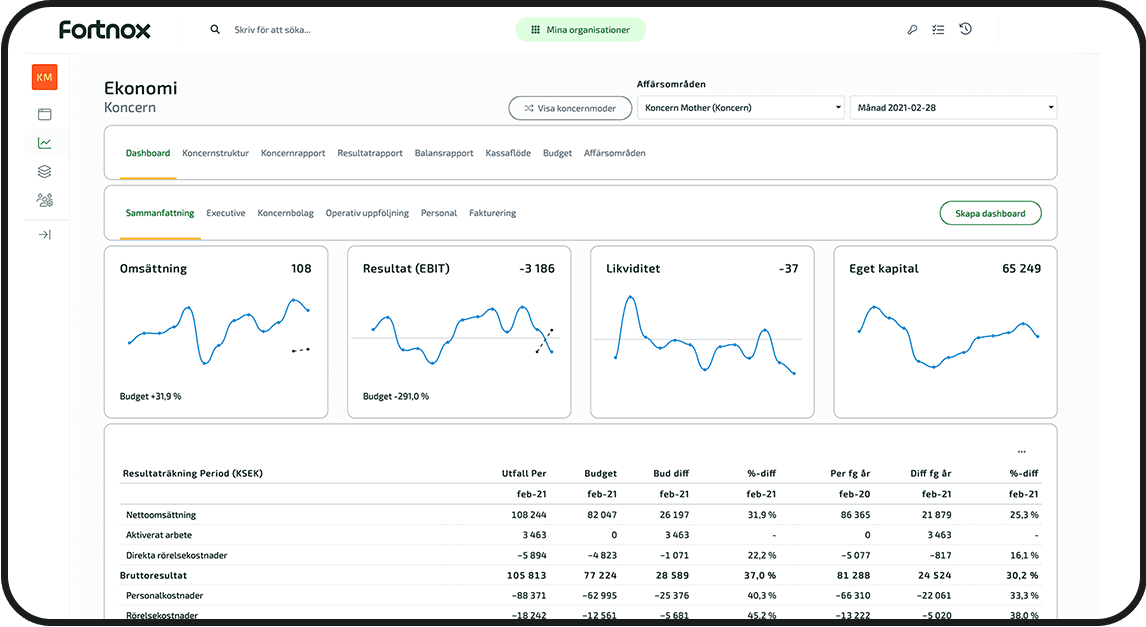Image resolution: width=1146 pixels, height=627 pixels.
Task: Open the Månad 2021-02-28 period dropdown
Action: point(952,107)
